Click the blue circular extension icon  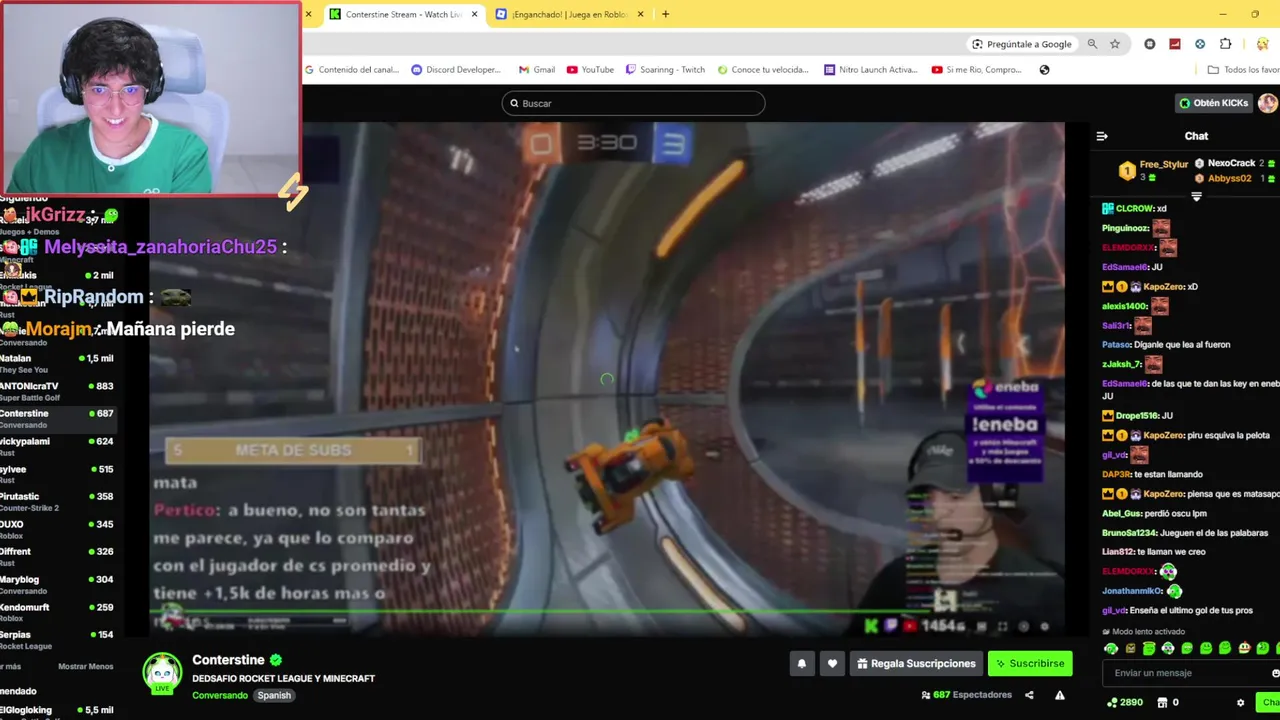pyautogui.click(x=1200, y=44)
